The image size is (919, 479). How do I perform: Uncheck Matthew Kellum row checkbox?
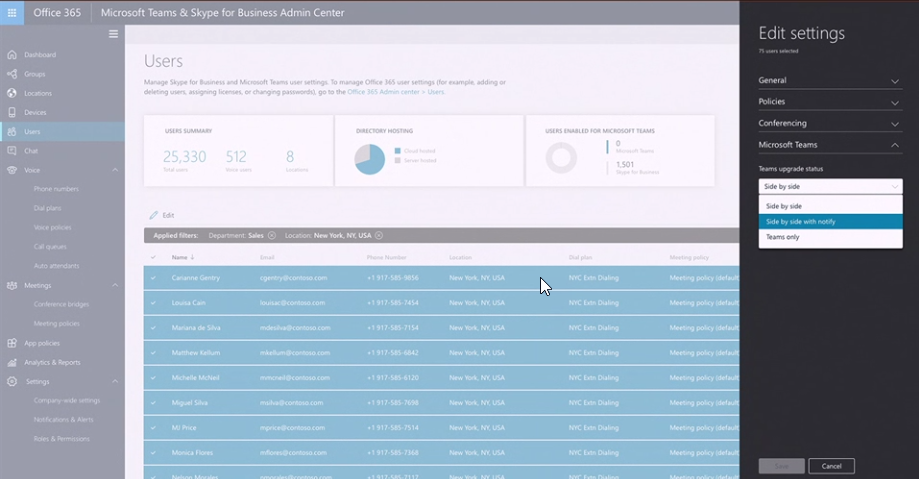[154, 353]
